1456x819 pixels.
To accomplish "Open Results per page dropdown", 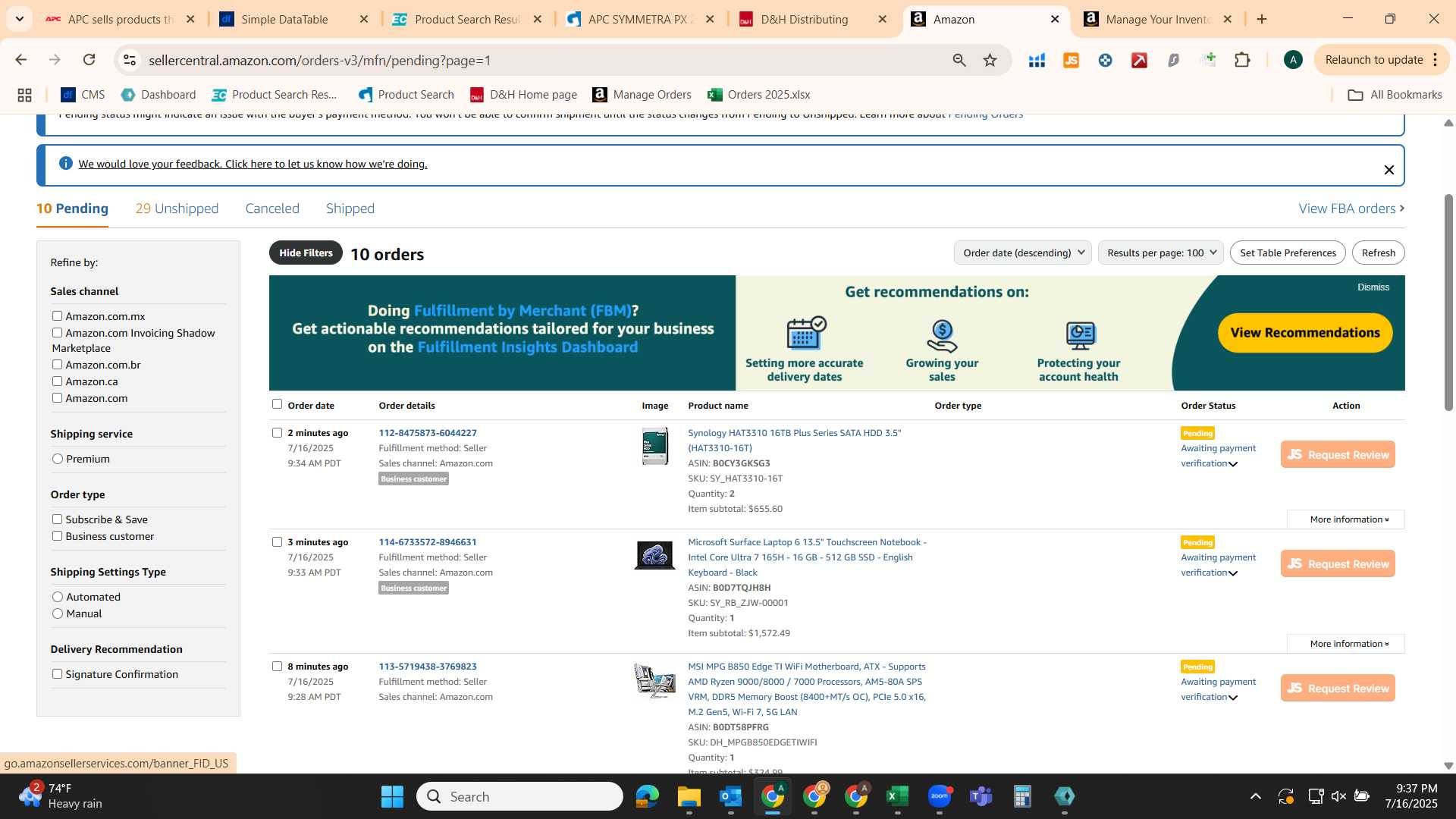I will tap(1160, 253).
